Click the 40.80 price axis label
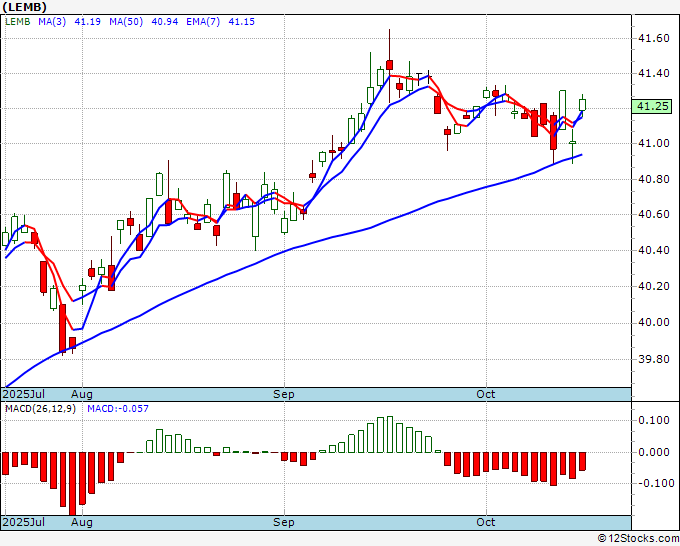This screenshot has height=546, width=680. (x=654, y=179)
